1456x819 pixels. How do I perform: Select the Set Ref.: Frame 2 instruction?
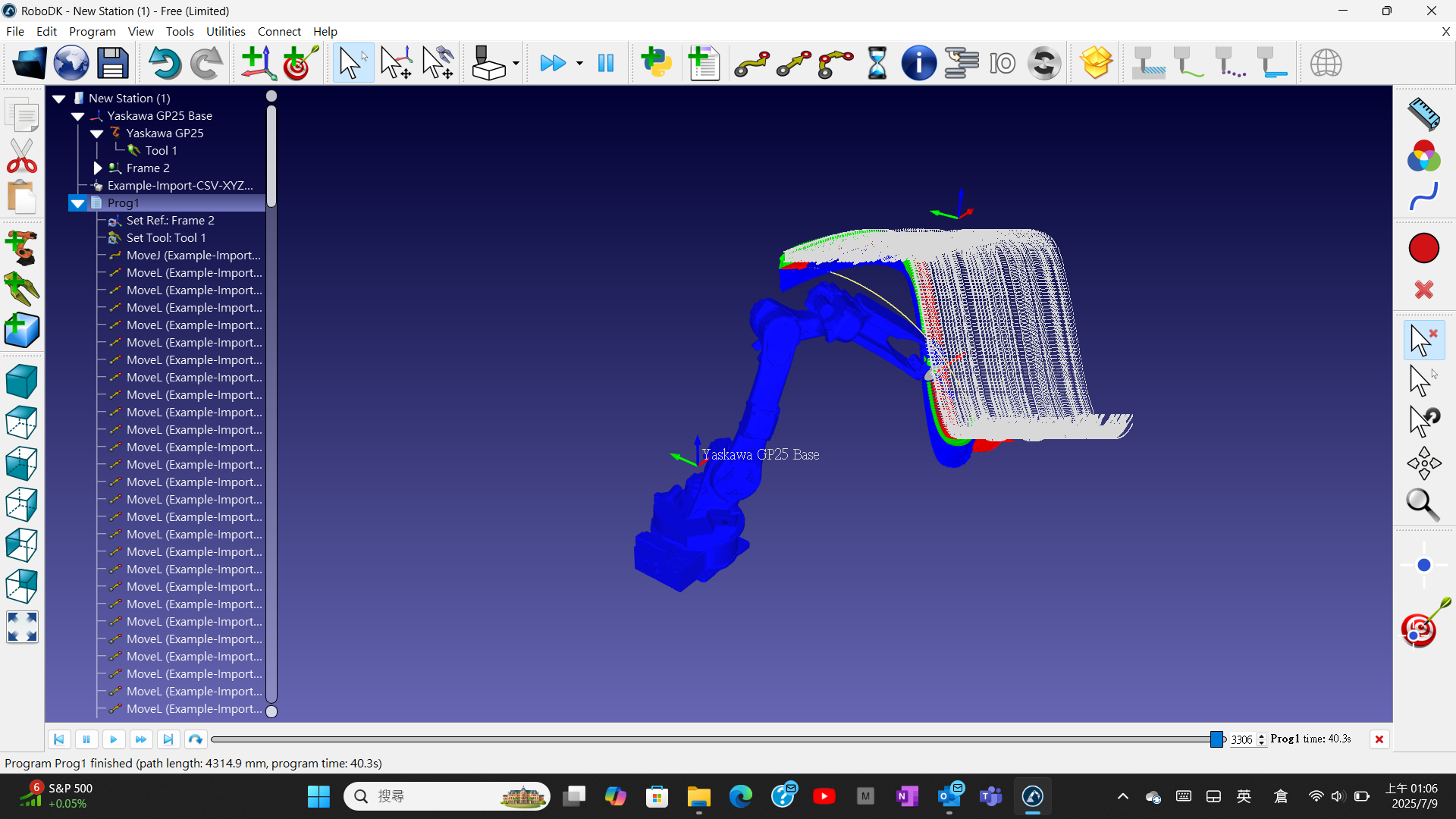click(170, 221)
